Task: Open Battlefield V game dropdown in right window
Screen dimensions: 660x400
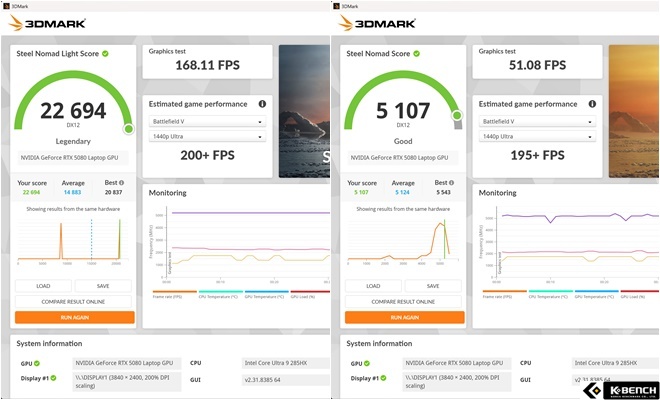Action: [538, 121]
